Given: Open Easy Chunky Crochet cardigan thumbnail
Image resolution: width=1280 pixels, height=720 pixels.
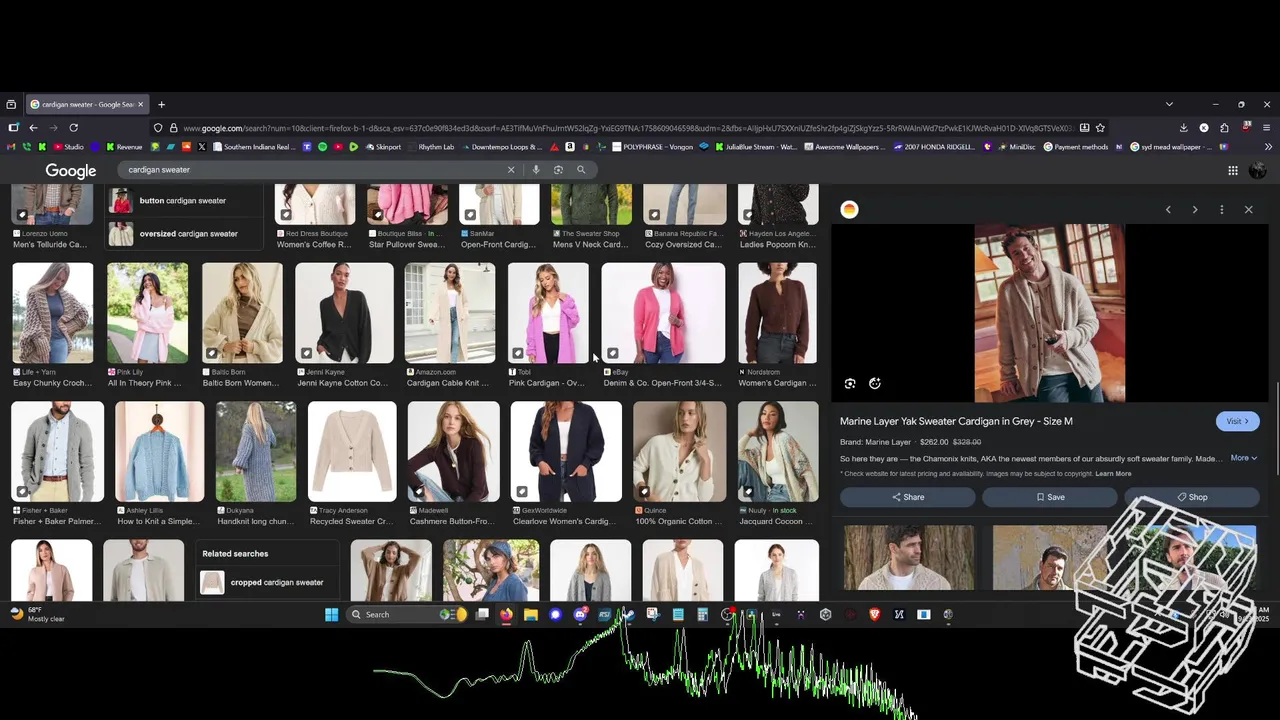Looking at the screenshot, I should coord(53,313).
